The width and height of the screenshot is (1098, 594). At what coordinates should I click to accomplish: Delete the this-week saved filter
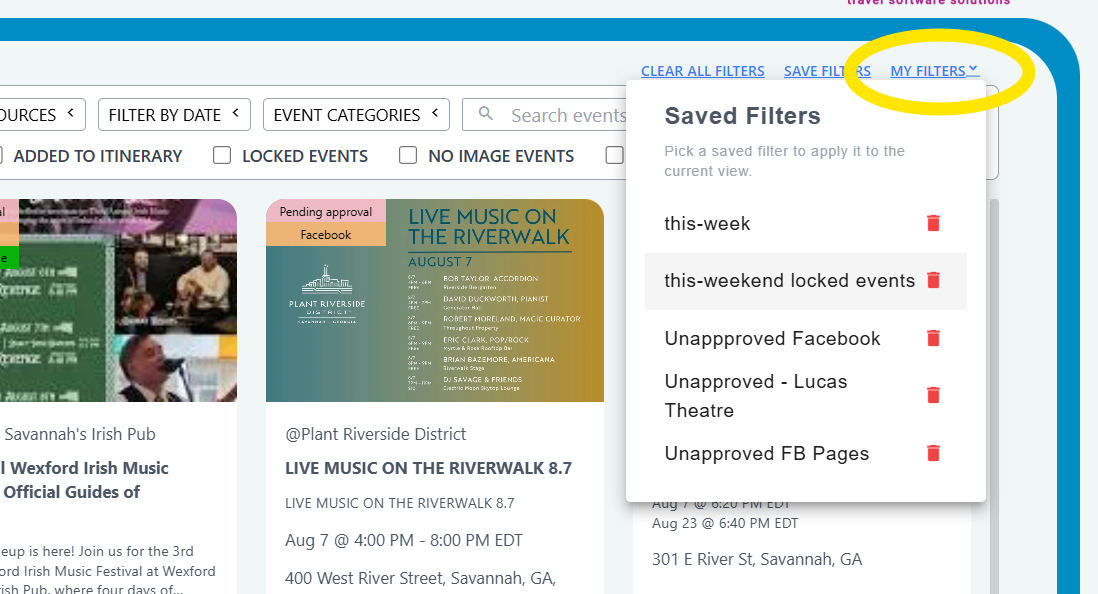point(933,223)
